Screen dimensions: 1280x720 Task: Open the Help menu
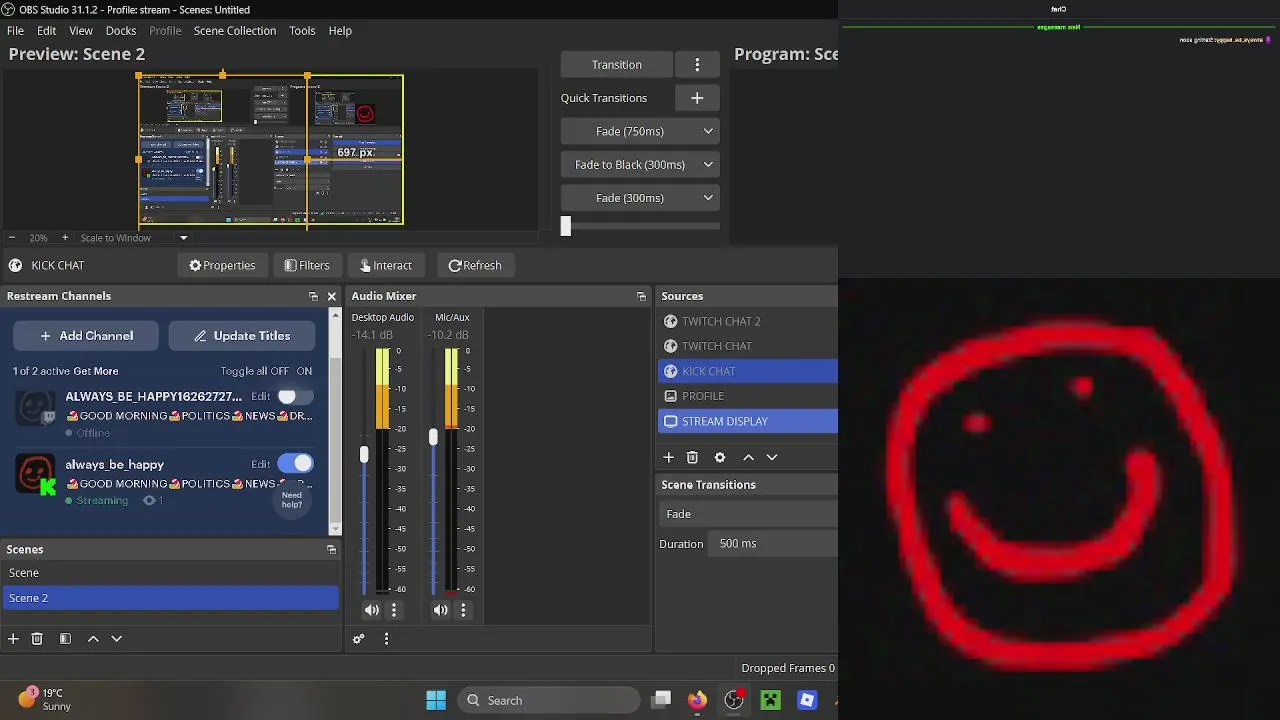(340, 31)
